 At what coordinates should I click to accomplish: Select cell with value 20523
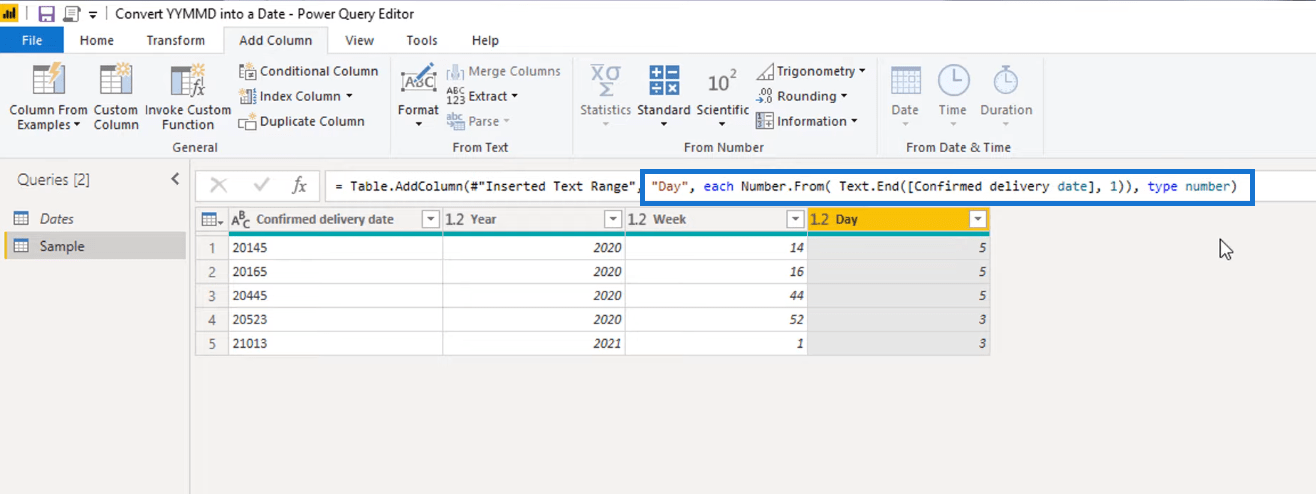point(335,319)
